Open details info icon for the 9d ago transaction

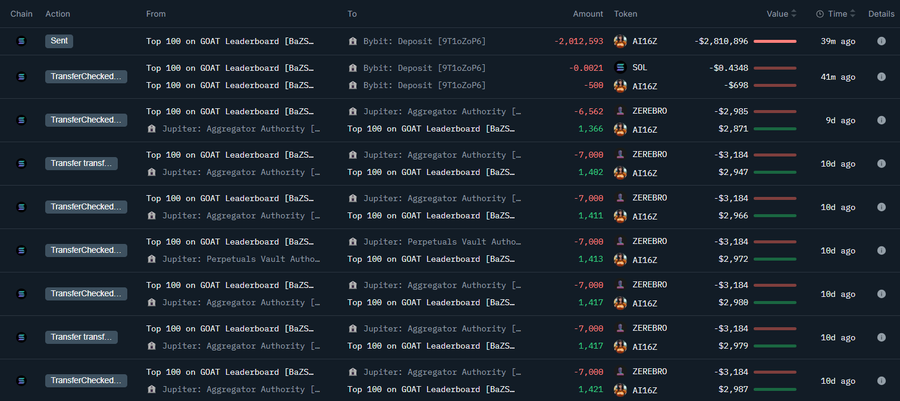pyautogui.click(x=881, y=120)
